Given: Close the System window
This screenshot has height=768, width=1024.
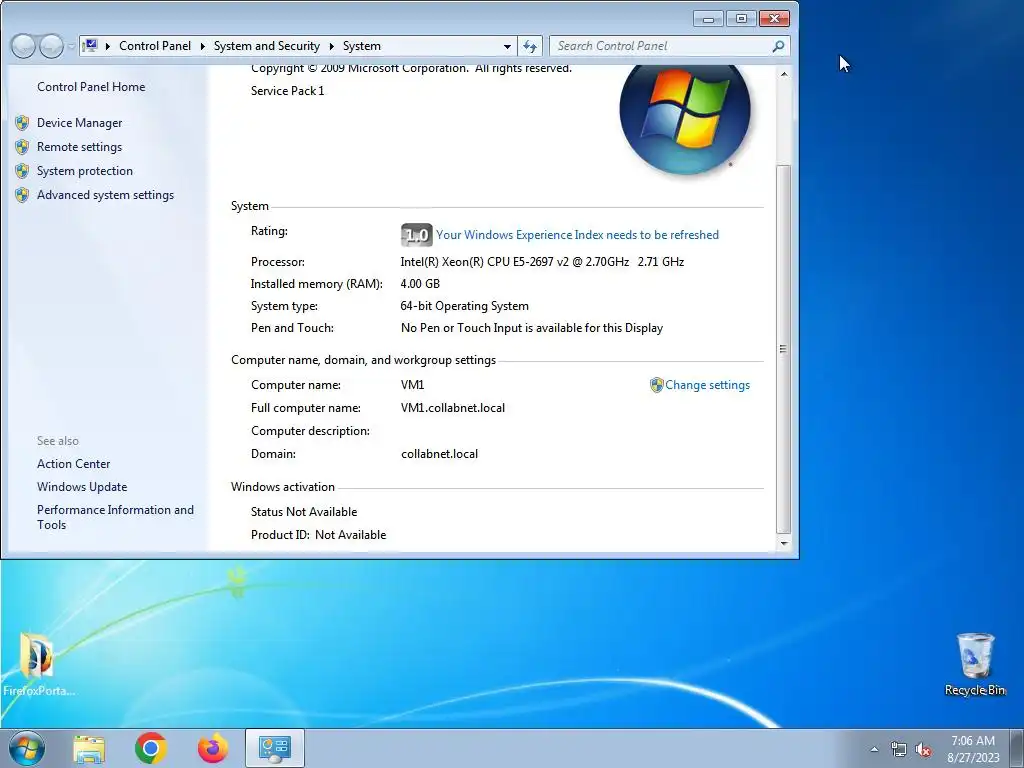Looking at the screenshot, I should 774,19.
